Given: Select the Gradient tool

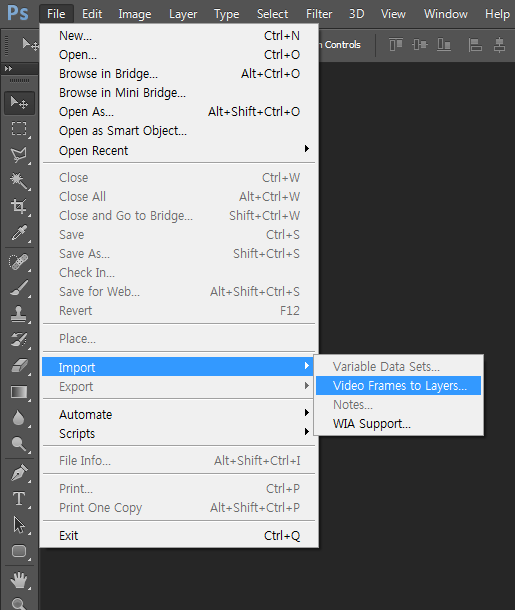Looking at the screenshot, I should pyautogui.click(x=19, y=392).
